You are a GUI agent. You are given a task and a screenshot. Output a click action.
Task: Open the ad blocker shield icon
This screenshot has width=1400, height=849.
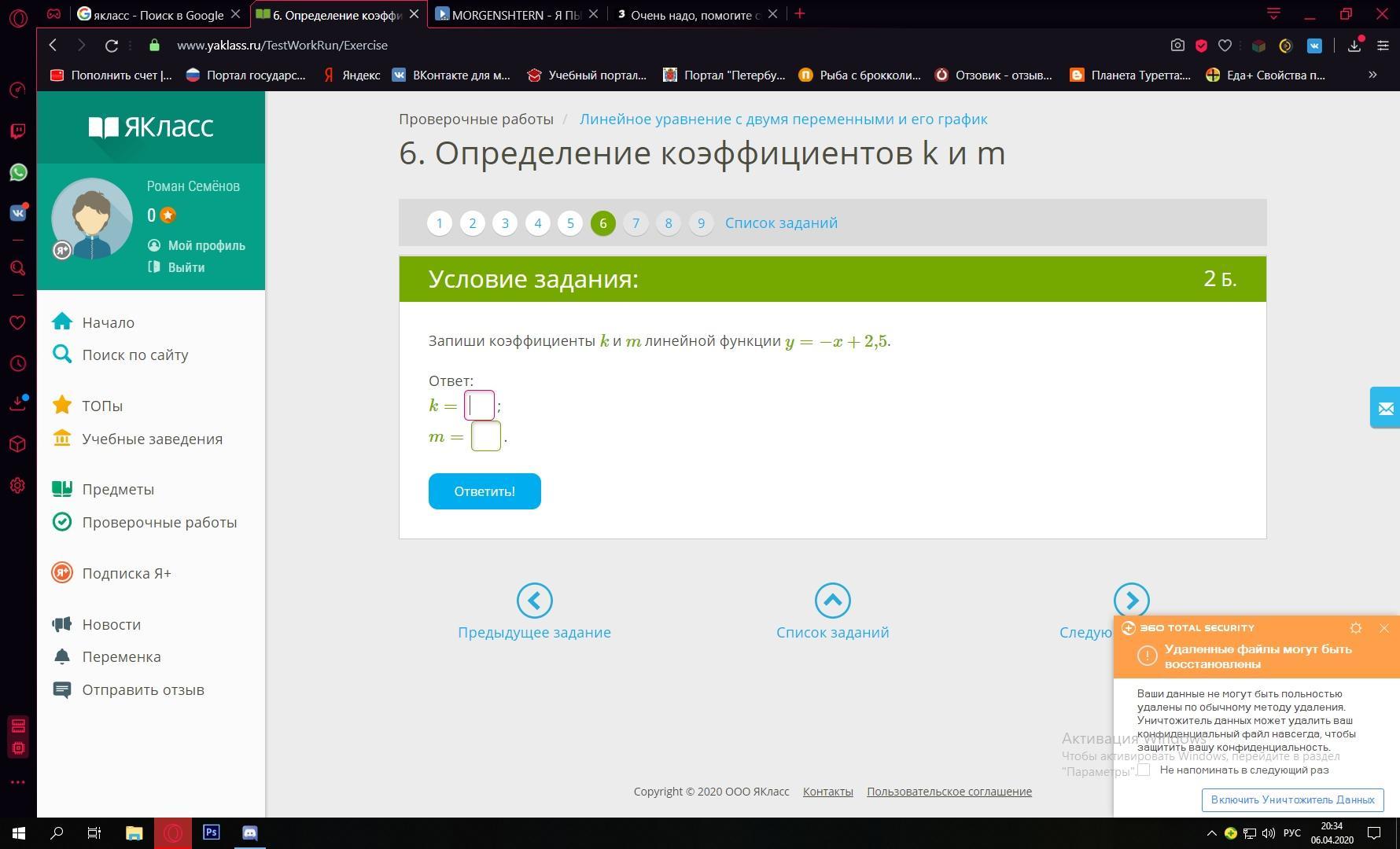click(x=1201, y=46)
